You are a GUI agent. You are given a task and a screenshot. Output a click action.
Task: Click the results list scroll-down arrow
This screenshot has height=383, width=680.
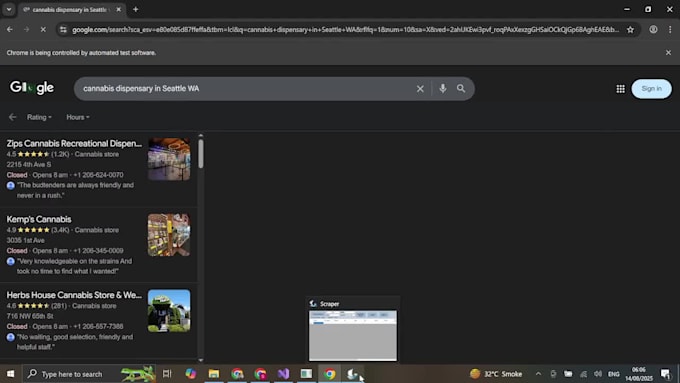tap(200, 360)
